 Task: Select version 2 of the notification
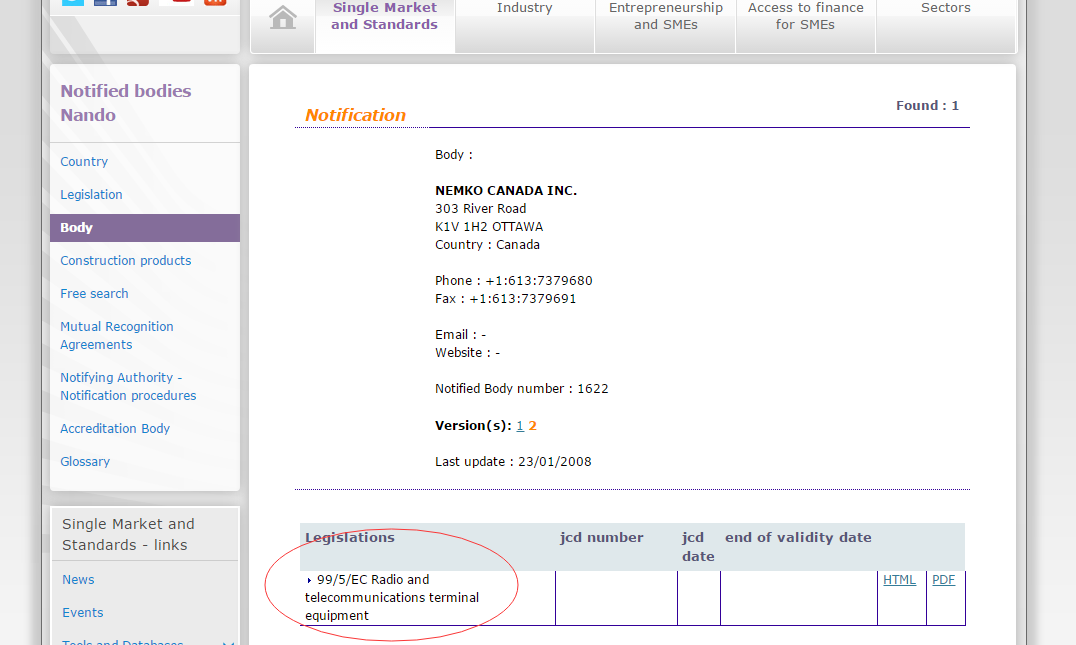coord(533,426)
